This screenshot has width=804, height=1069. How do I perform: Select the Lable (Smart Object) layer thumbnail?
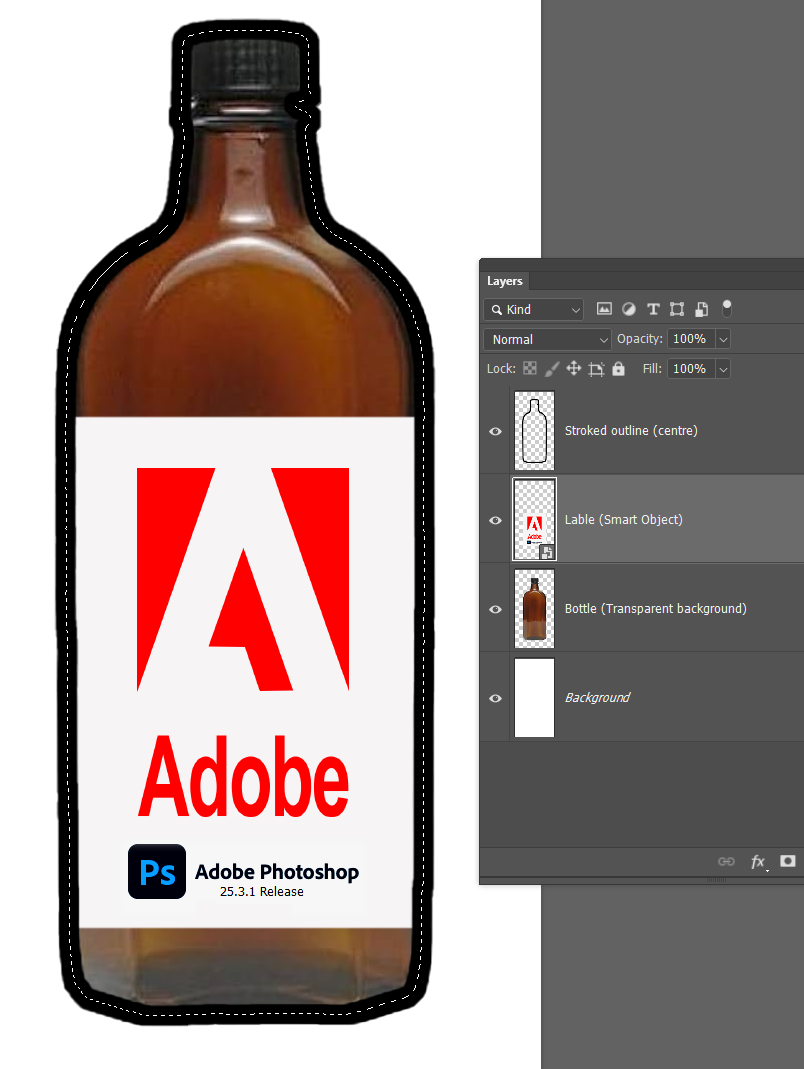click(534, 519)
